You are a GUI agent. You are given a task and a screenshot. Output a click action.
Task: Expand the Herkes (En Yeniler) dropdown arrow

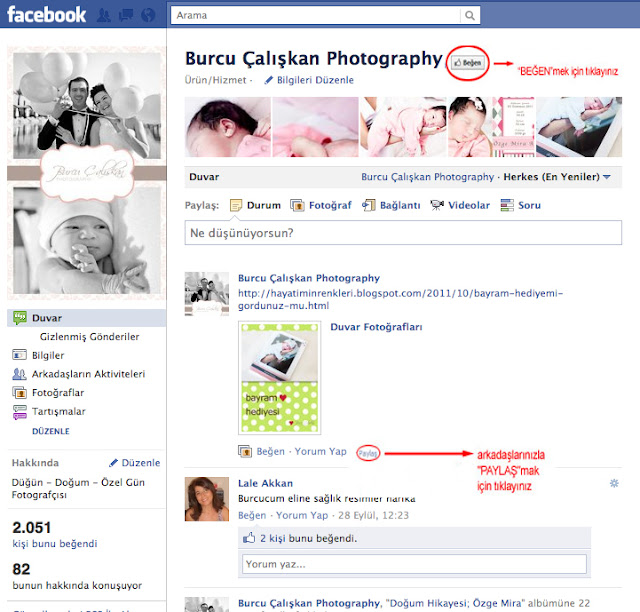[x=607, y=177]
